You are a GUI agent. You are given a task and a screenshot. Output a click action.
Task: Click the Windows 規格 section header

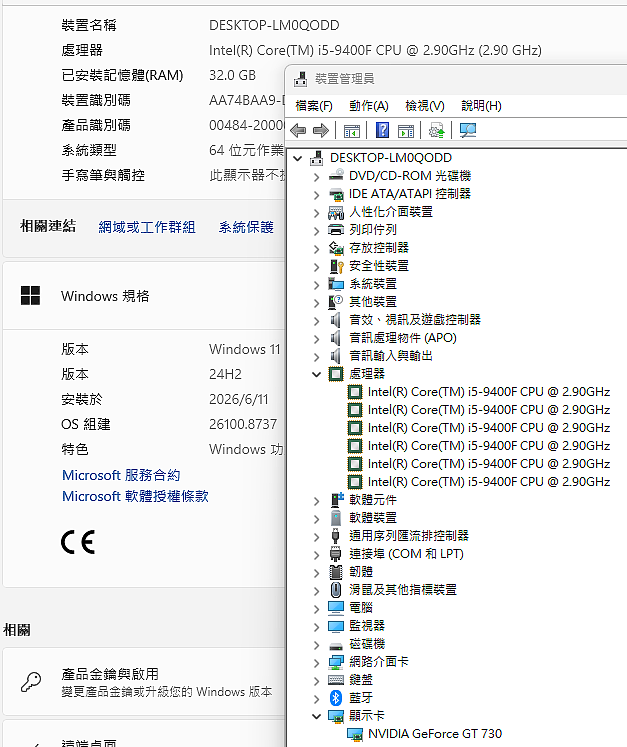pos(143,295)
